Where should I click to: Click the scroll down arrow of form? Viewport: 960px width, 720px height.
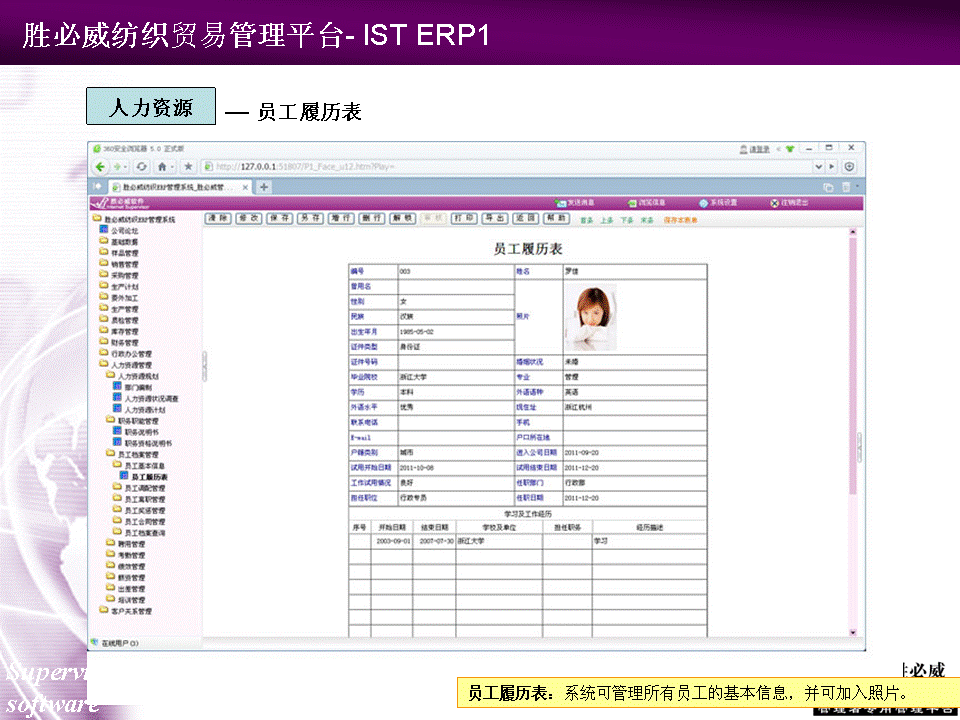(853, 632)
